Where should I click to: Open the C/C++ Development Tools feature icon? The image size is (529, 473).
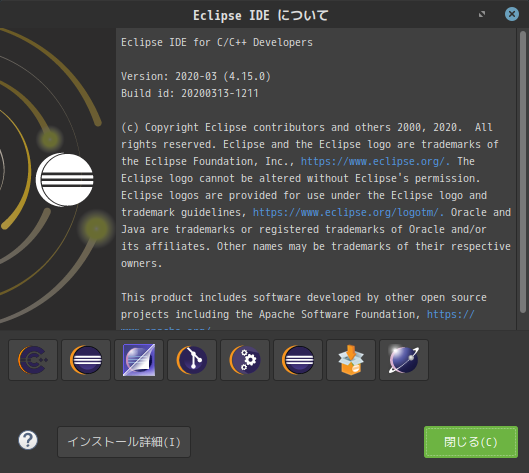click(33, 360)
